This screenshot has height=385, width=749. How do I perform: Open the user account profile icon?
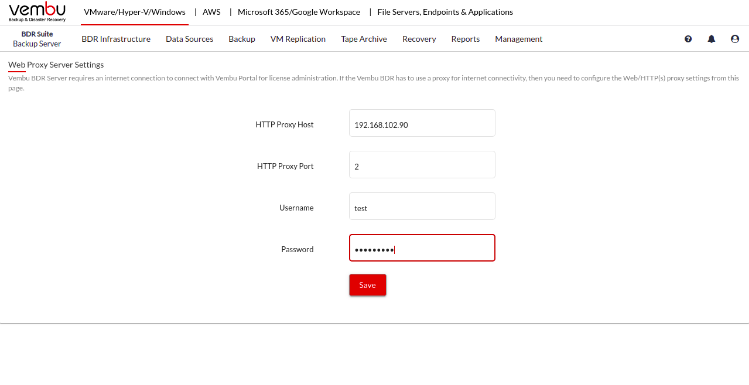click(735, 39)
